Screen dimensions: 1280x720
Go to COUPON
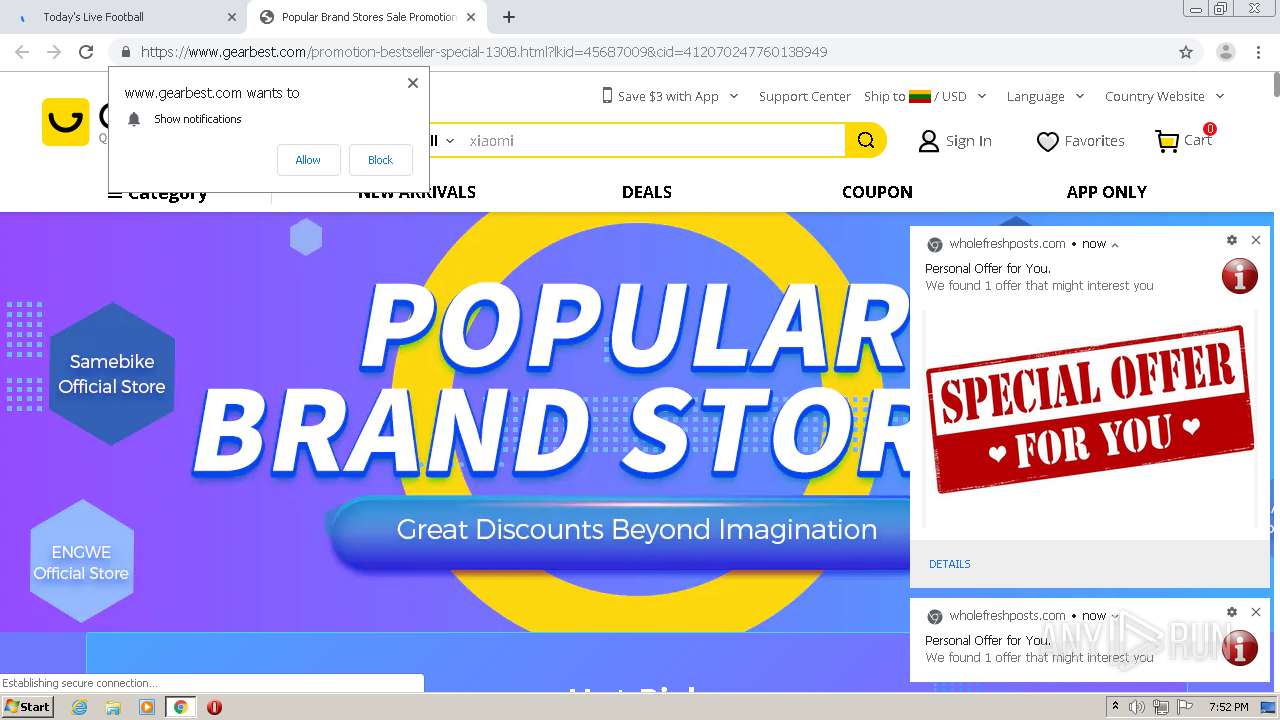(x=877, y=192)
